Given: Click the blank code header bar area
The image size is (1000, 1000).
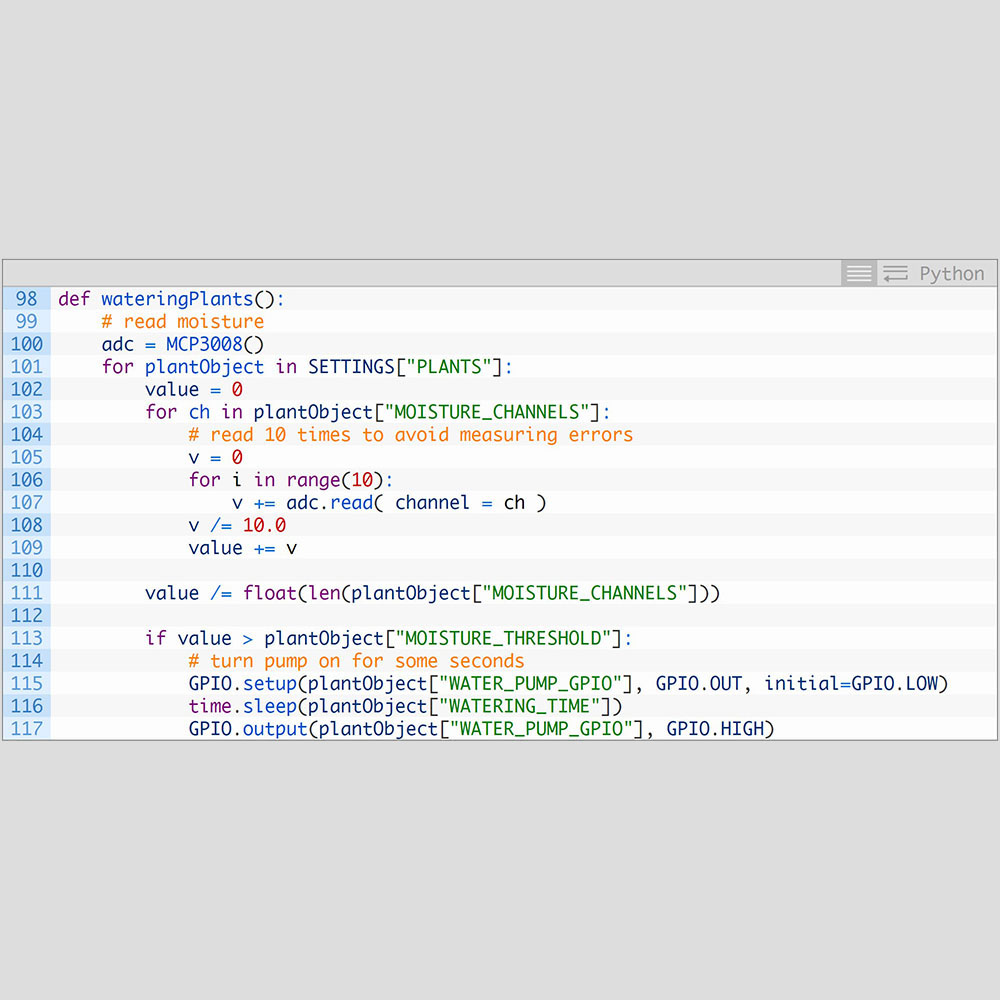Looking at the screenshot, I should (420, 273).
